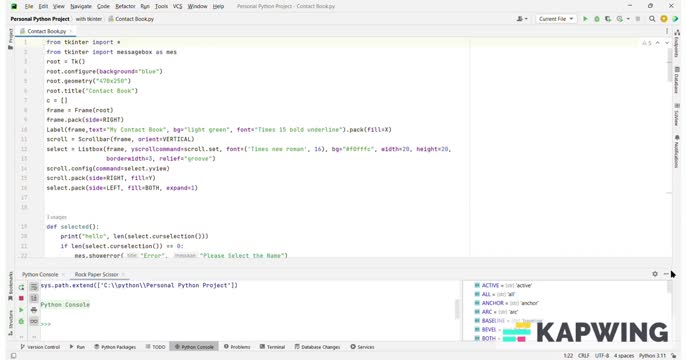Expand the profiler run options arrow
The image size is (686, 360).
coord(628,19)
